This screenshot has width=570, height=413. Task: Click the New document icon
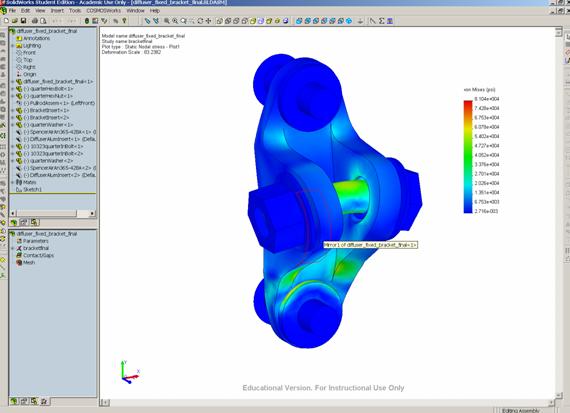pyautogui.click(x=6, y=21)
